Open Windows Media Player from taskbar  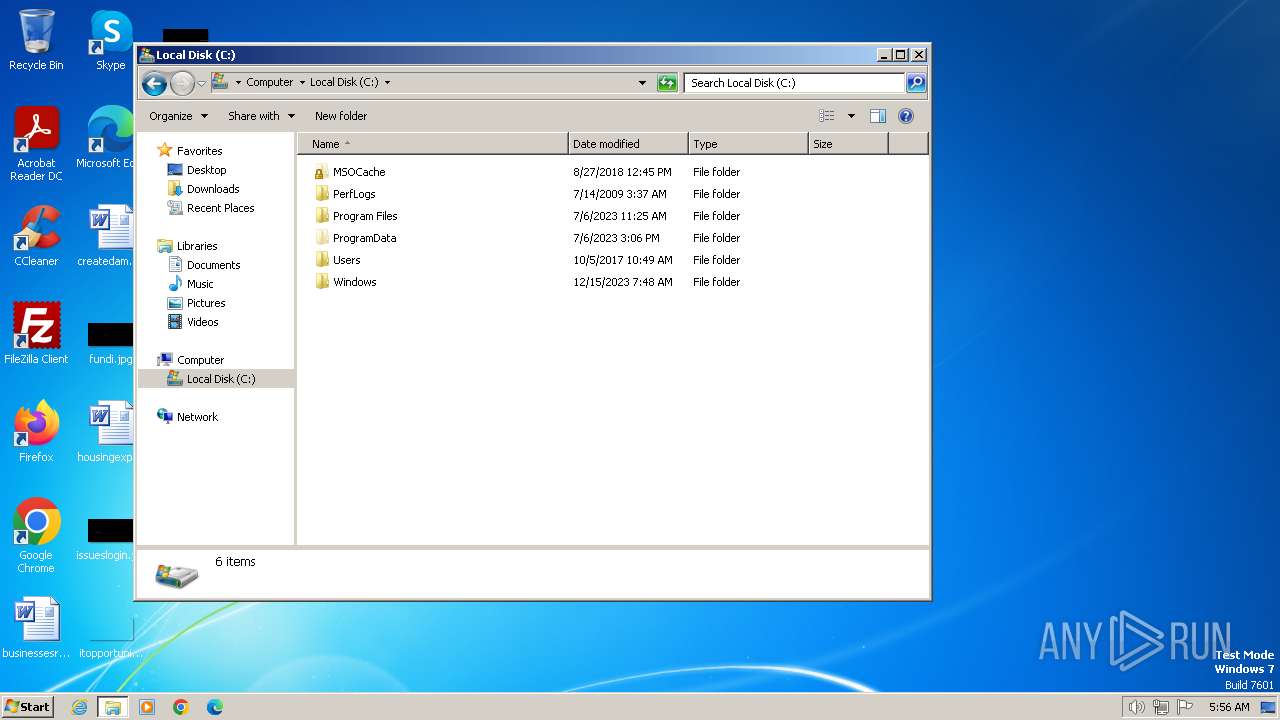[x=147, y=707]
